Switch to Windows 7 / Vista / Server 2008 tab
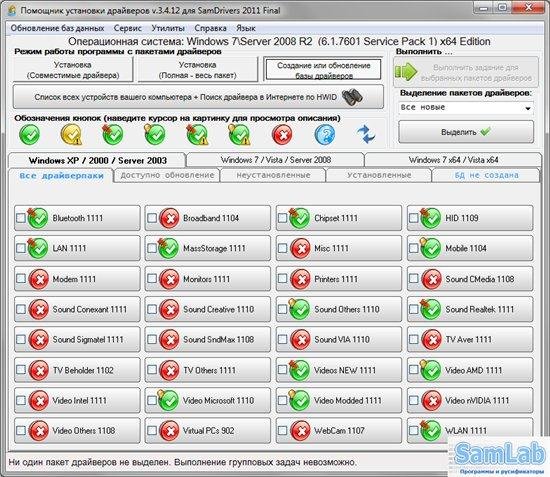The image size is (550, 477). [x=276, y=160]
